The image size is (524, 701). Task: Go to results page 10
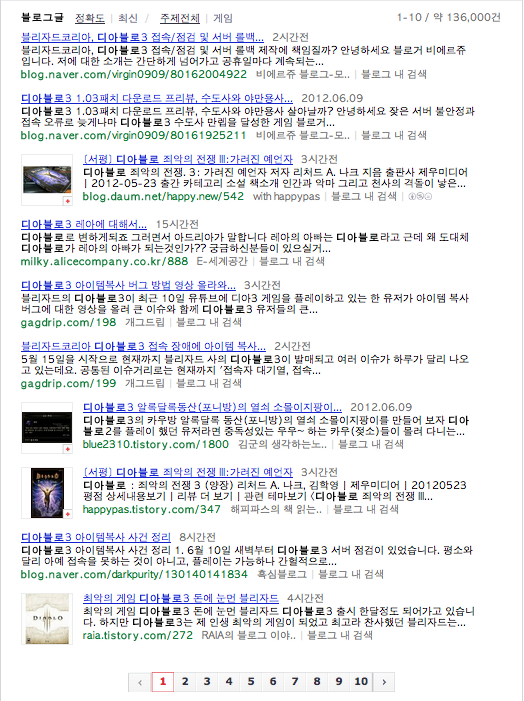[x=361, y=682]
